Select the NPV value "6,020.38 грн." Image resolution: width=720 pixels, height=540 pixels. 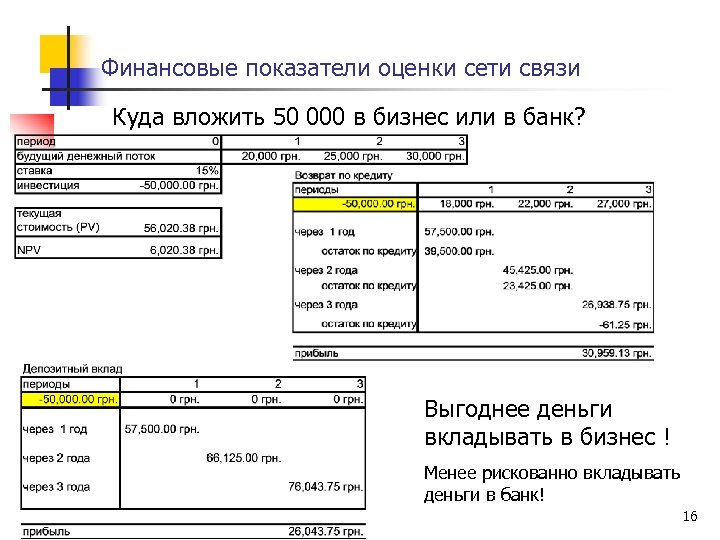click(184, 250)
